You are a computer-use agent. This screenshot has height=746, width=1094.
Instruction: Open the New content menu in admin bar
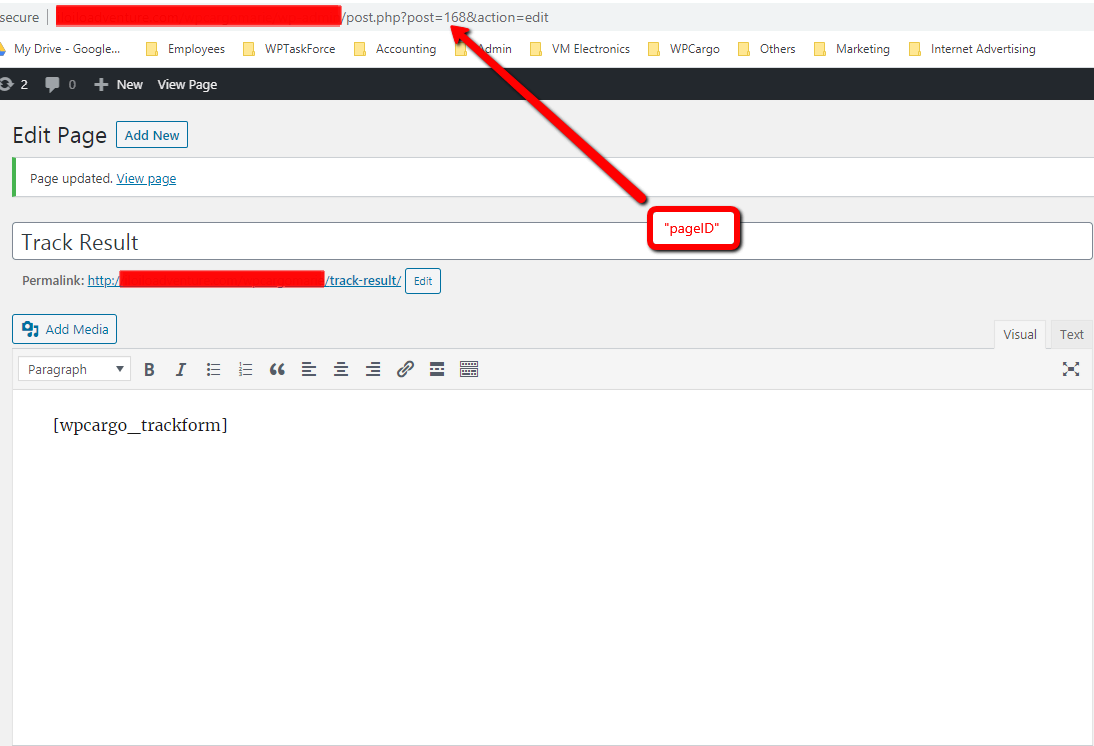click(x=119, y=85)
